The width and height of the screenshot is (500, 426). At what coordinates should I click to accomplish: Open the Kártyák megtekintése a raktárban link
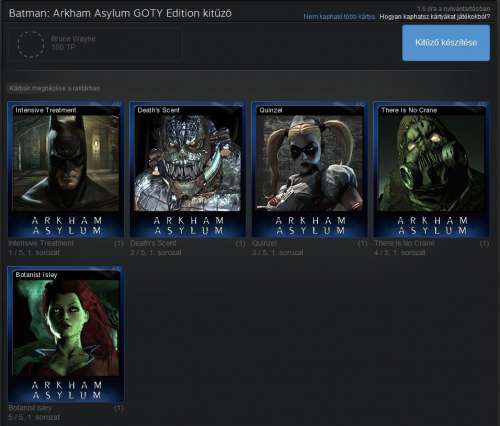55,88
